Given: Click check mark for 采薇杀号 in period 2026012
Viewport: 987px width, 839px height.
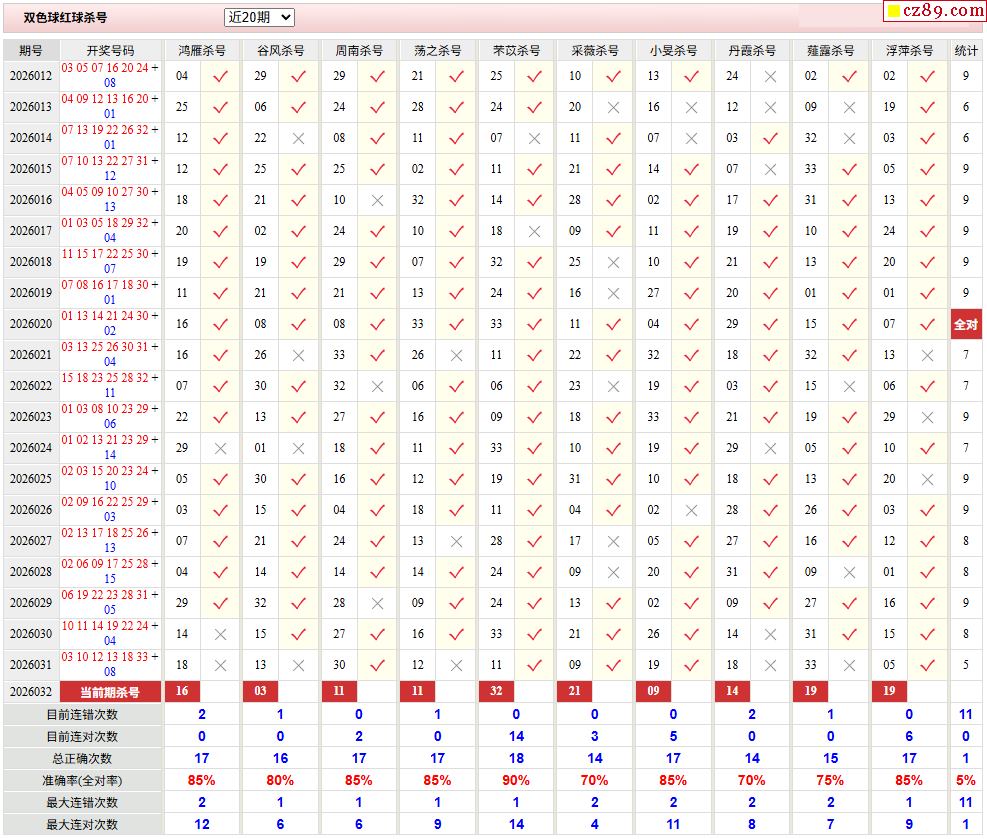Looking at the screenshot, I should (x=613, y=76).
